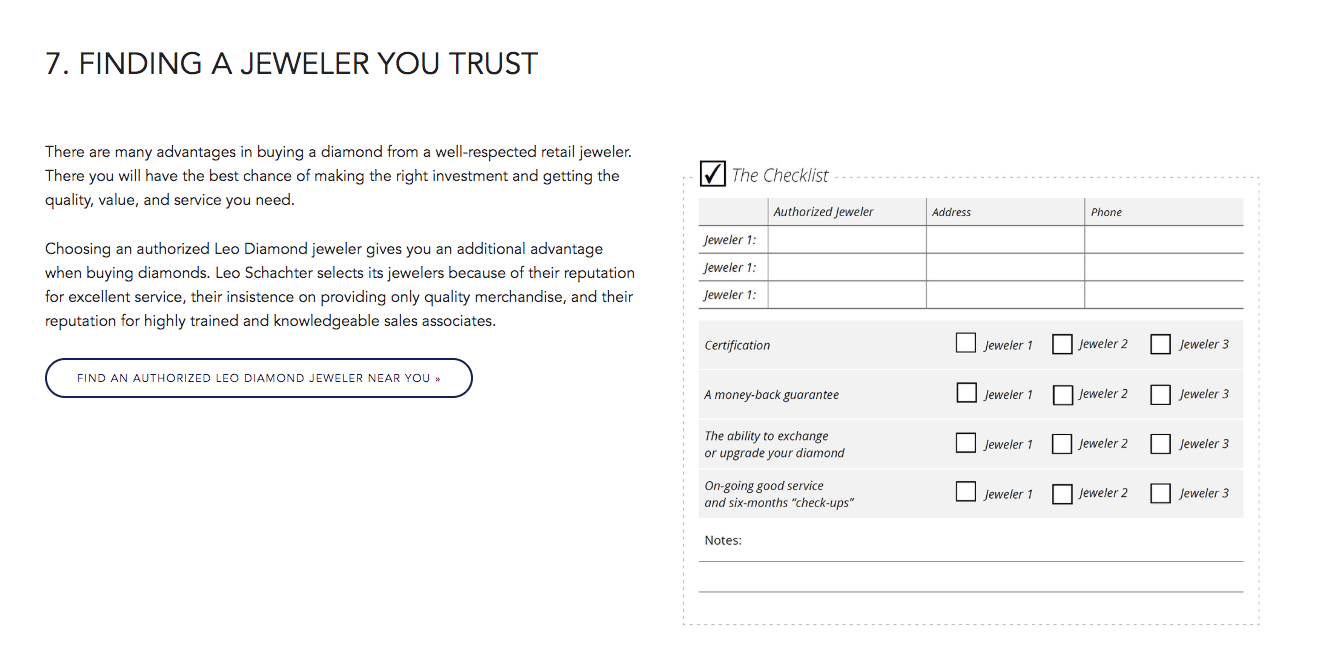Open Find an Authorized Leo Diamond Jeweler link
This screenshot has width=1331, height=662.
[258, 378]
